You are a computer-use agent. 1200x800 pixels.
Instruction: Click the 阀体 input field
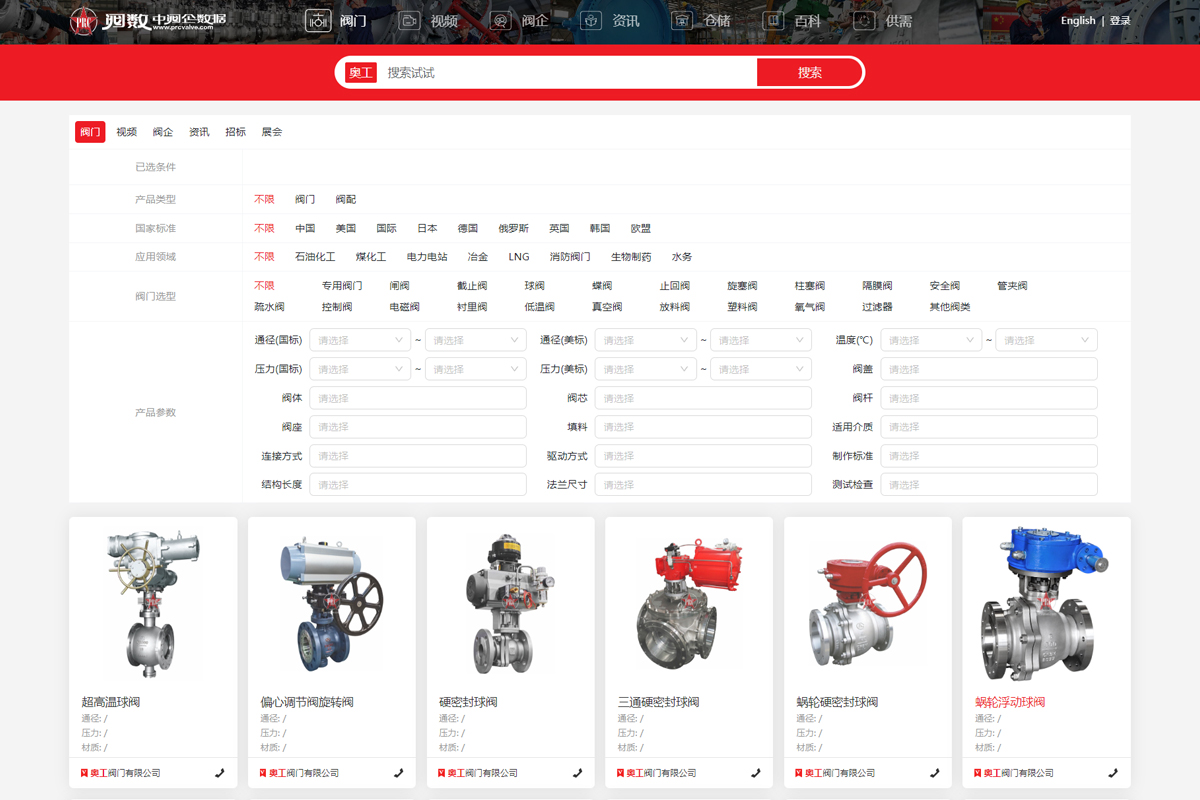[417, 398]
